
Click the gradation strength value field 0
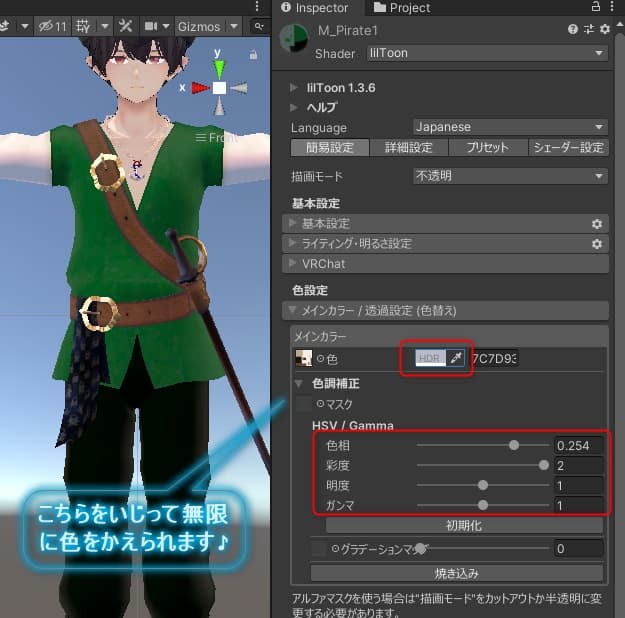[x=578, y=549]
